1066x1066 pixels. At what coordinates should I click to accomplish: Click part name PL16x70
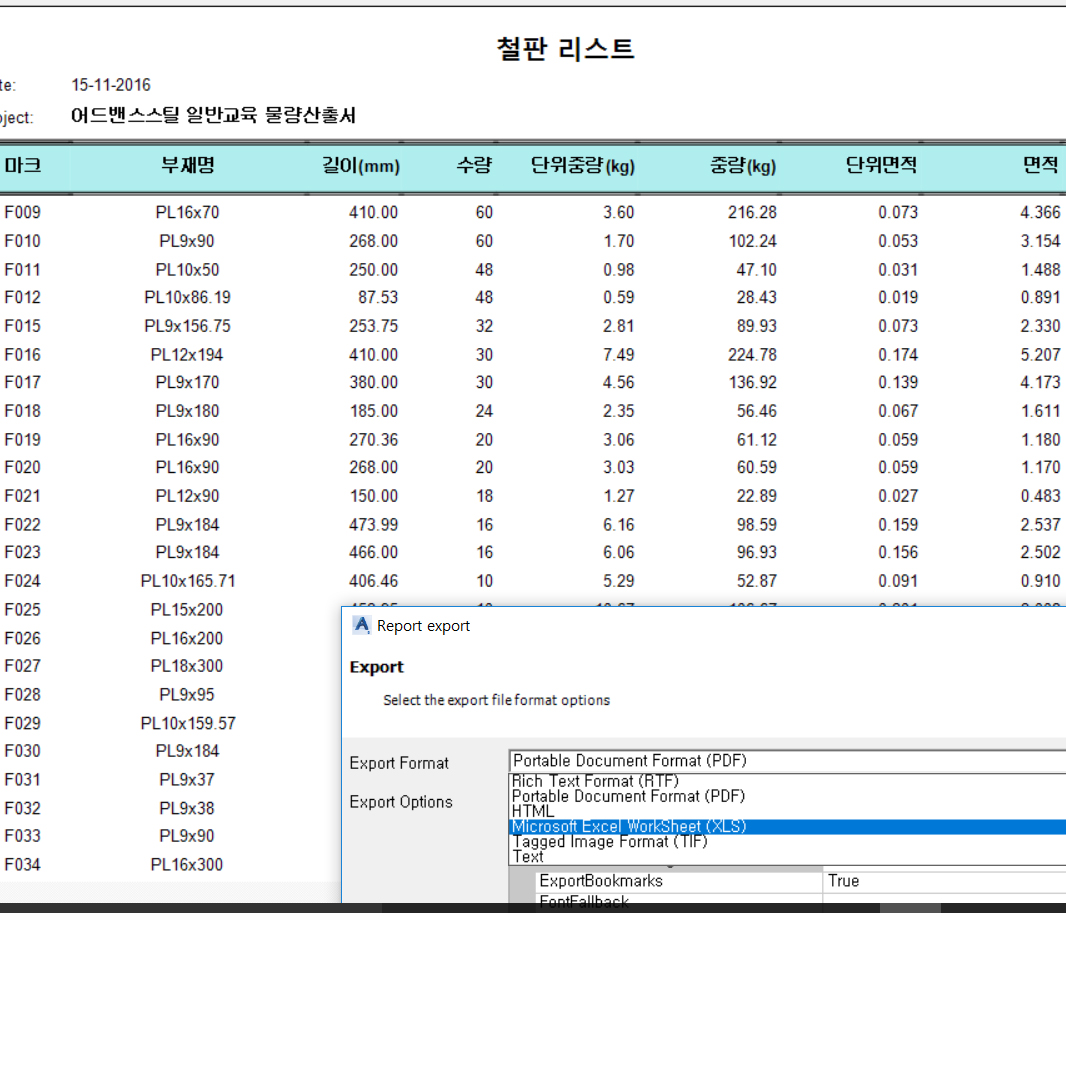[188, 213]
